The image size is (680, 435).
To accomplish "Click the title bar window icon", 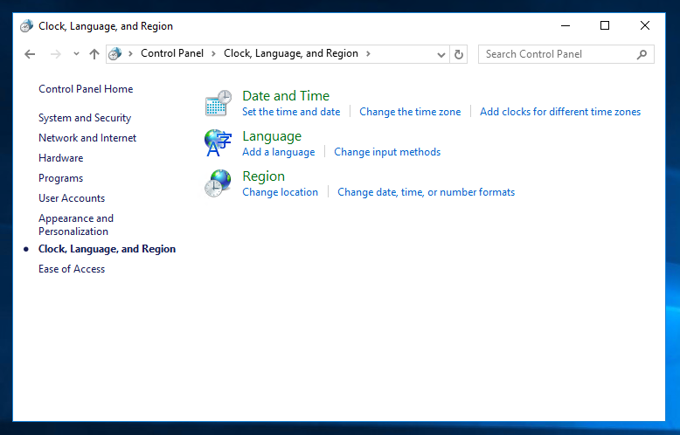I will (x=26, y=26).
